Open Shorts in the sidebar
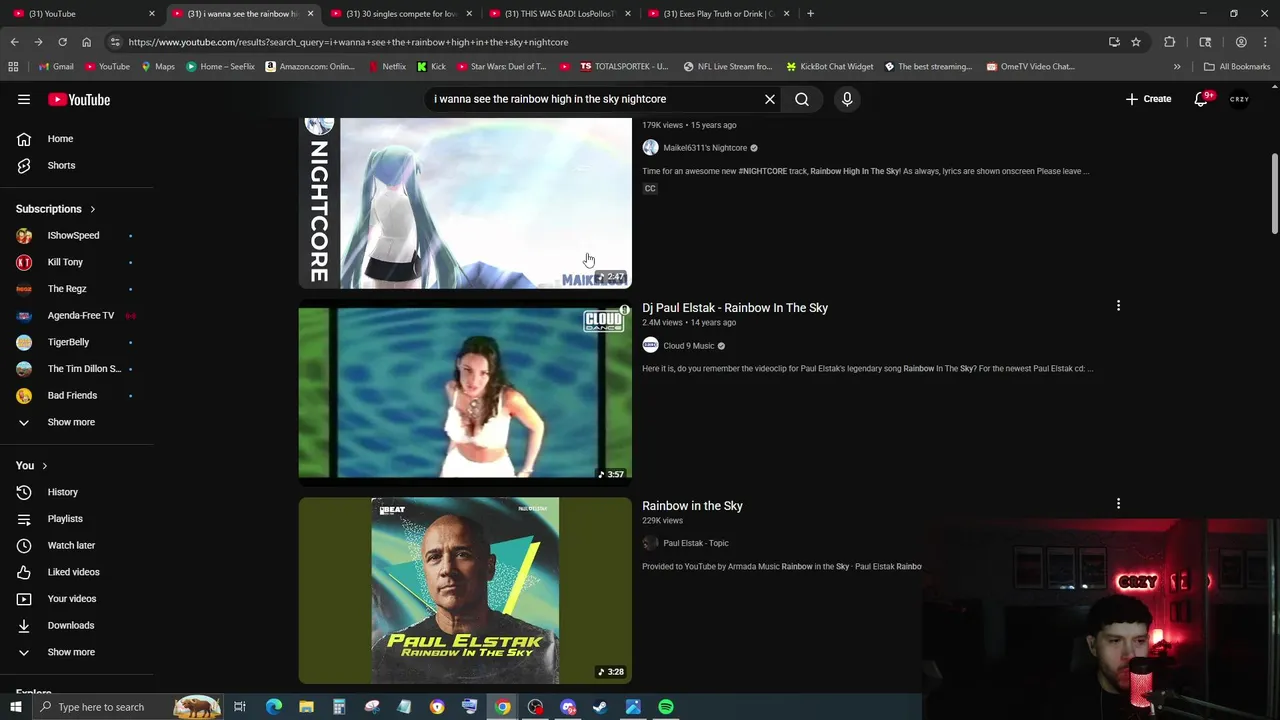Screen dimensions: 1280x720 (60, 165)
